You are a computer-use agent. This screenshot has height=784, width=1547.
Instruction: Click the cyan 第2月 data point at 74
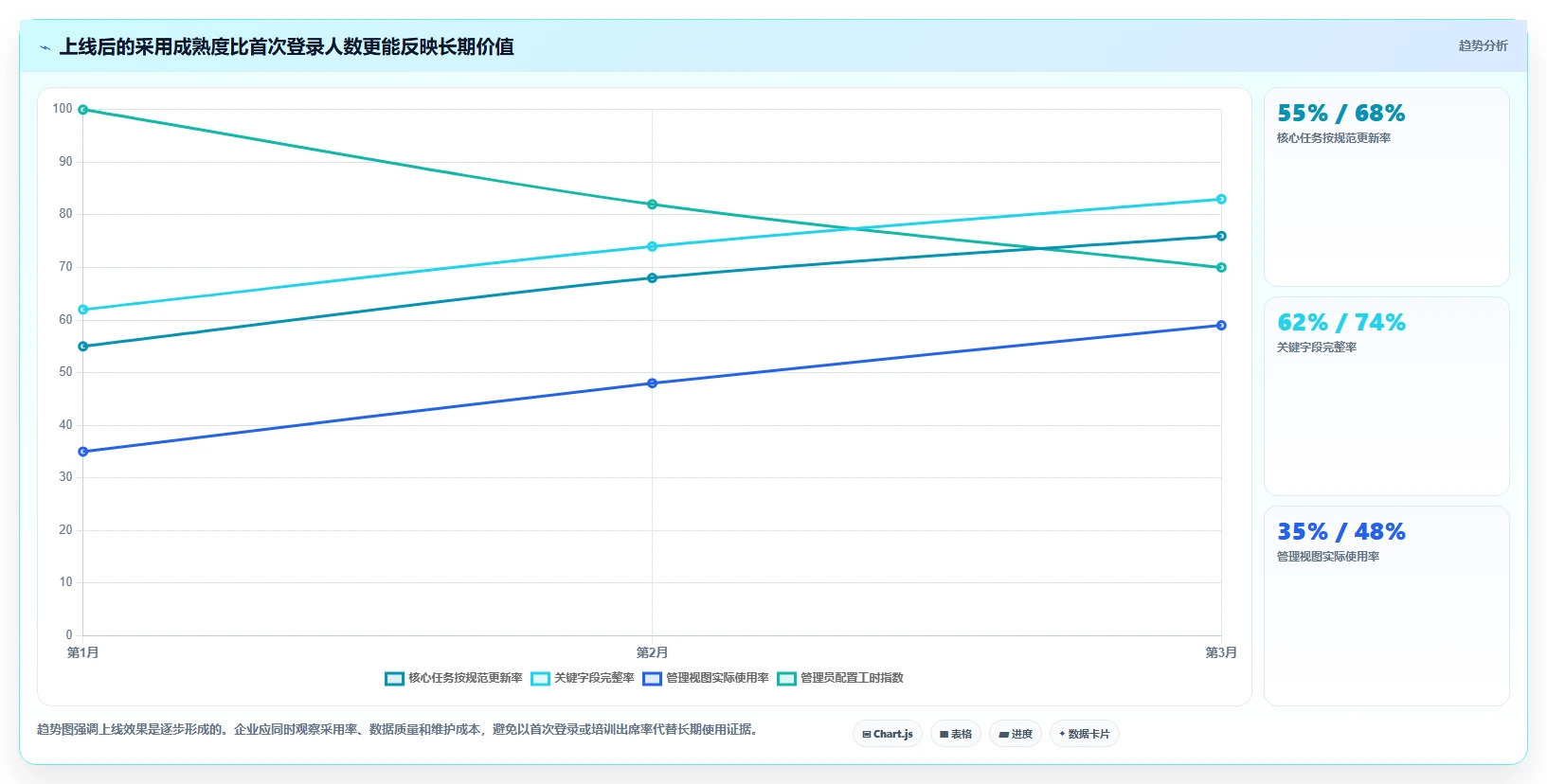point(652,247)
